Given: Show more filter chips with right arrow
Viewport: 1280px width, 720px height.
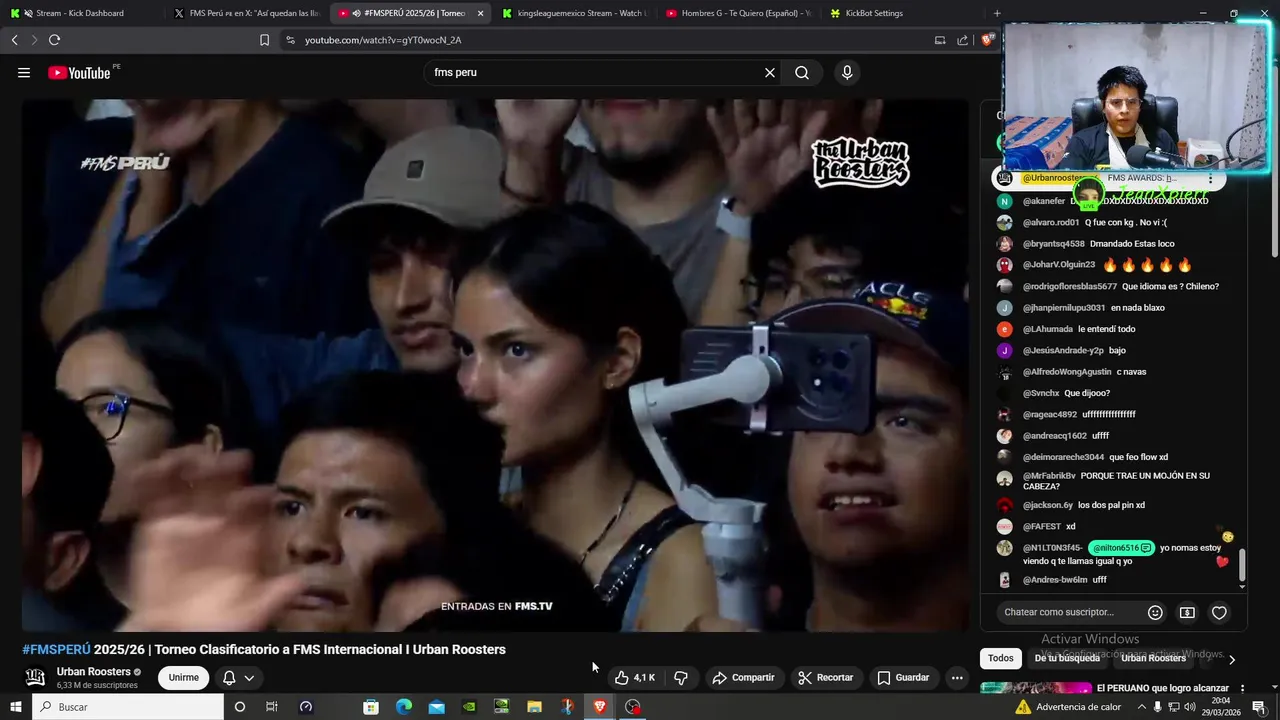Looking at the screenshot, I should point(1232,659).
